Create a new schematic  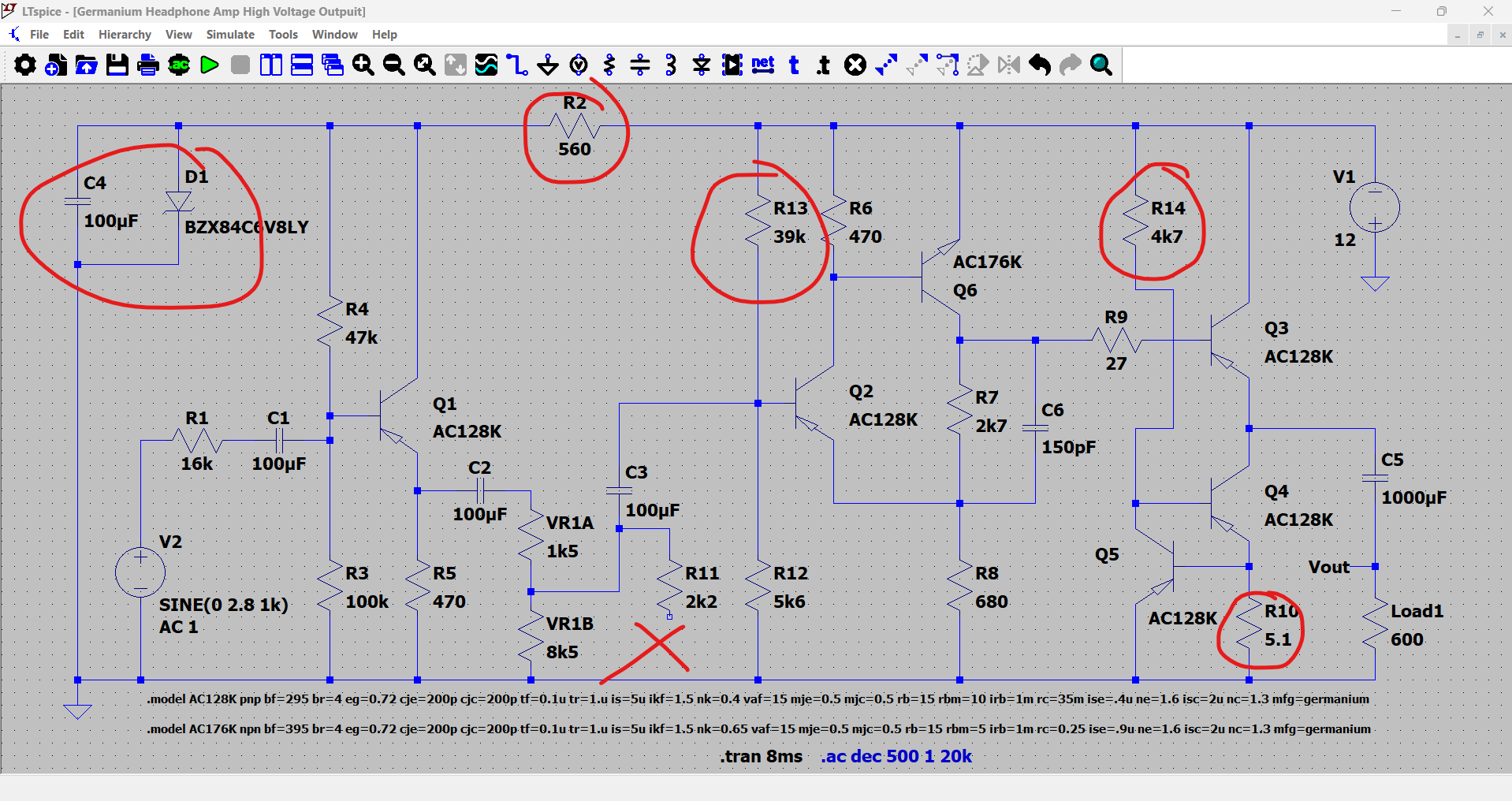pyautogui.click(x=56, y=65)
